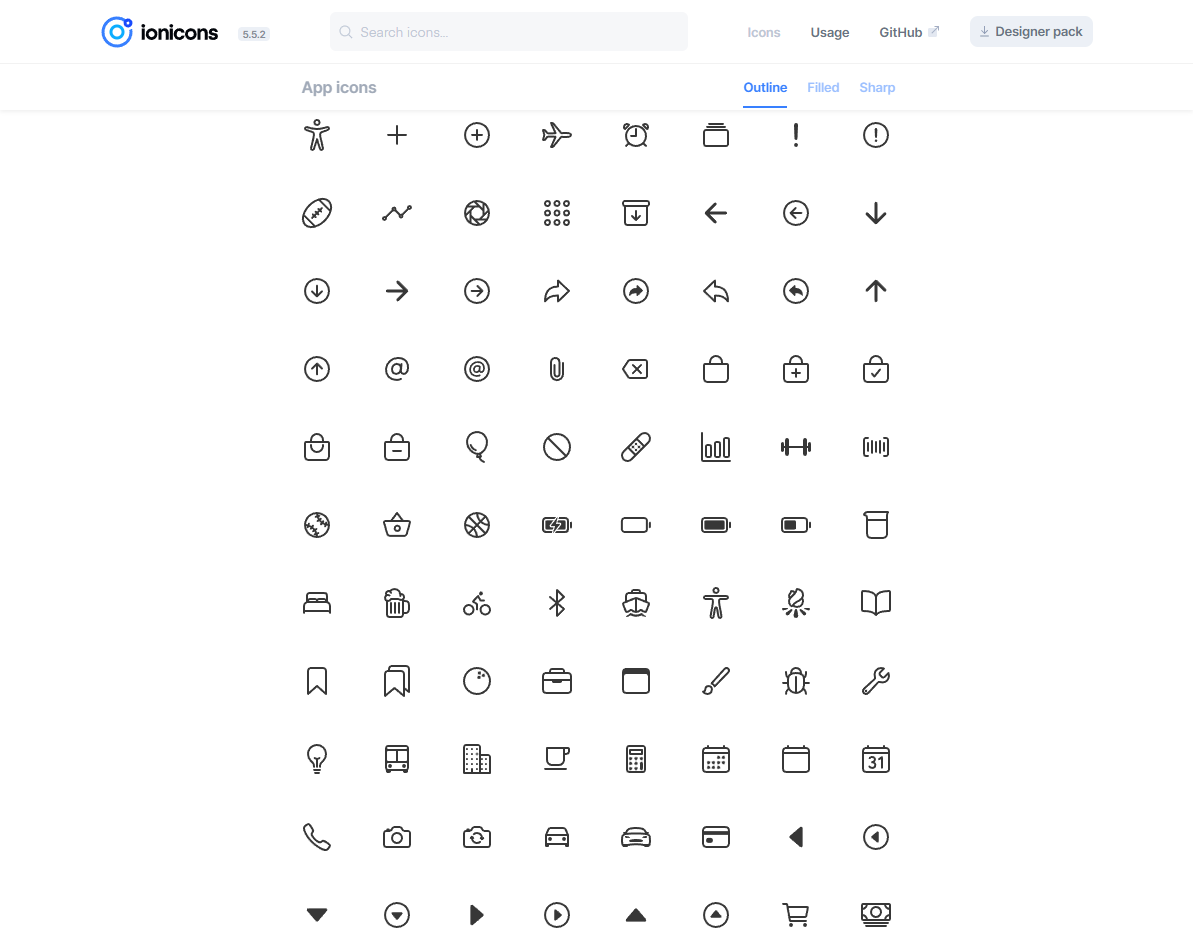Click the aperture icon

[x=476, y=213]
